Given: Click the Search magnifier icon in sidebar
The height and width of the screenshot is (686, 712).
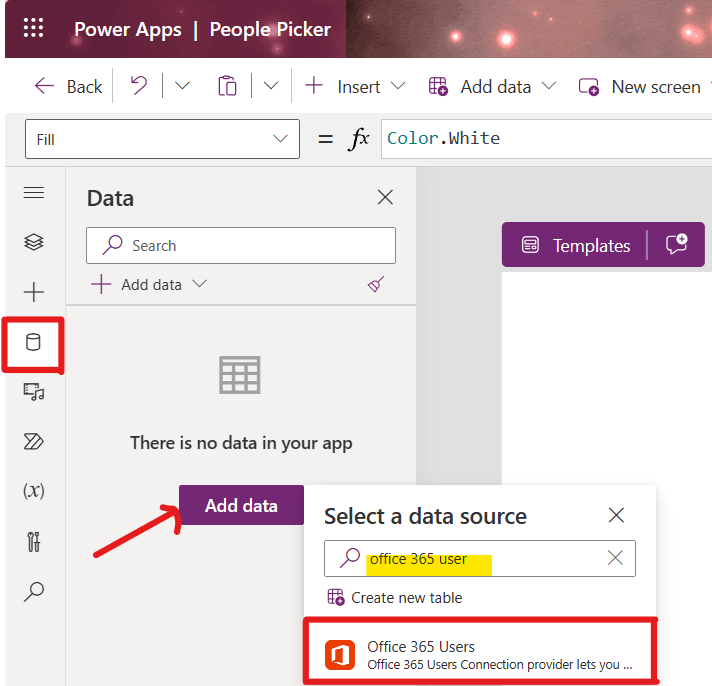Looking at the screenshot, I should [x=34, y=591].
